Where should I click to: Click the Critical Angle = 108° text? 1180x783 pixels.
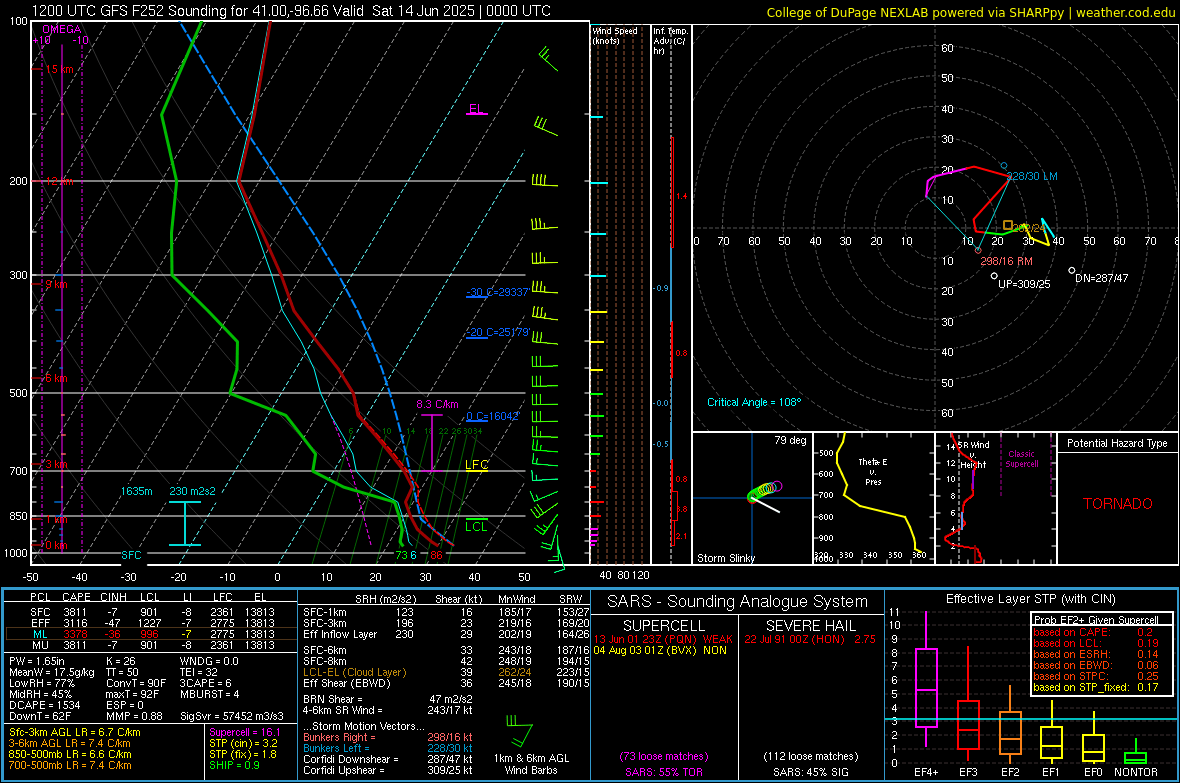click(x=754, y=402)
